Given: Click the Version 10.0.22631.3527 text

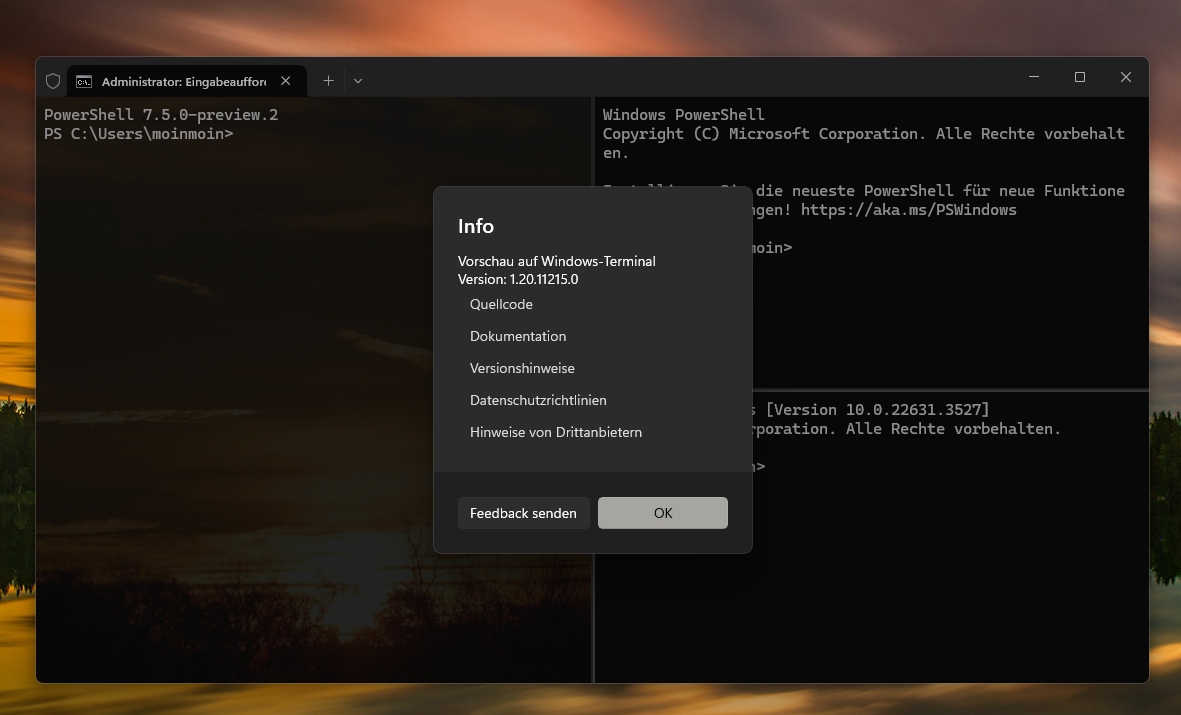Looking at the screenshot, I should click(877, 410).
